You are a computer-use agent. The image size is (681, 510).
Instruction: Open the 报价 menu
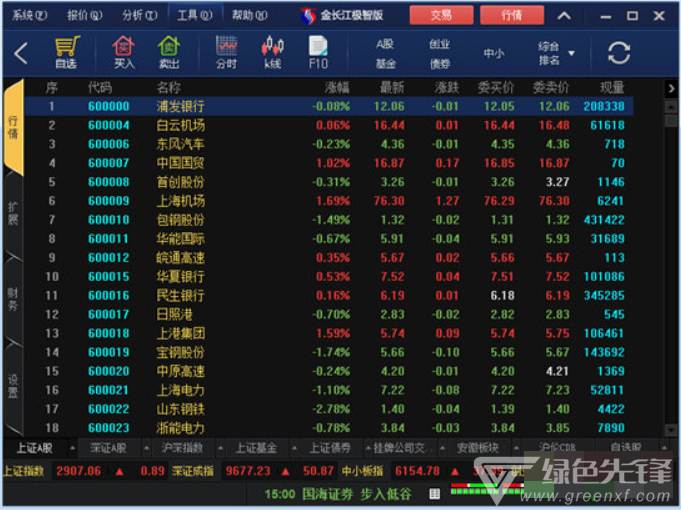84,16
